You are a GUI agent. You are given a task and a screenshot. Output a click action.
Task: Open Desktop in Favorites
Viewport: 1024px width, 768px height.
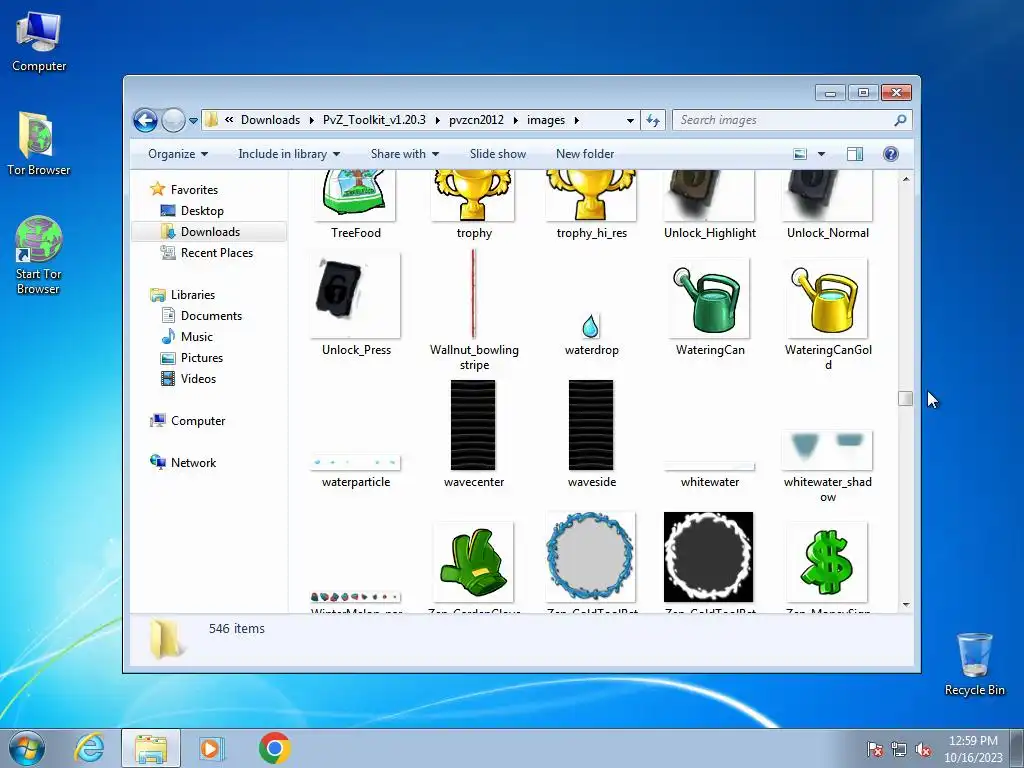[x=202, y=211]
